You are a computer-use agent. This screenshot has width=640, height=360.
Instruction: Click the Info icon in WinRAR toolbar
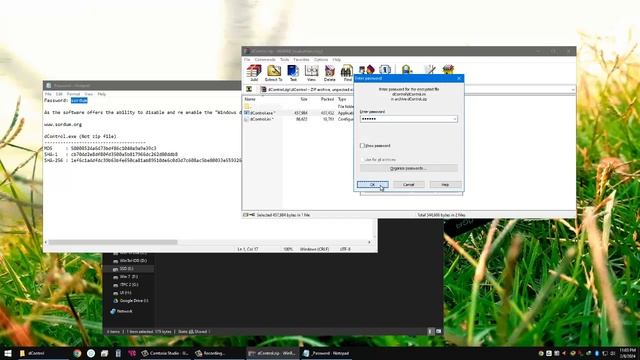click(x=385, y=69)
